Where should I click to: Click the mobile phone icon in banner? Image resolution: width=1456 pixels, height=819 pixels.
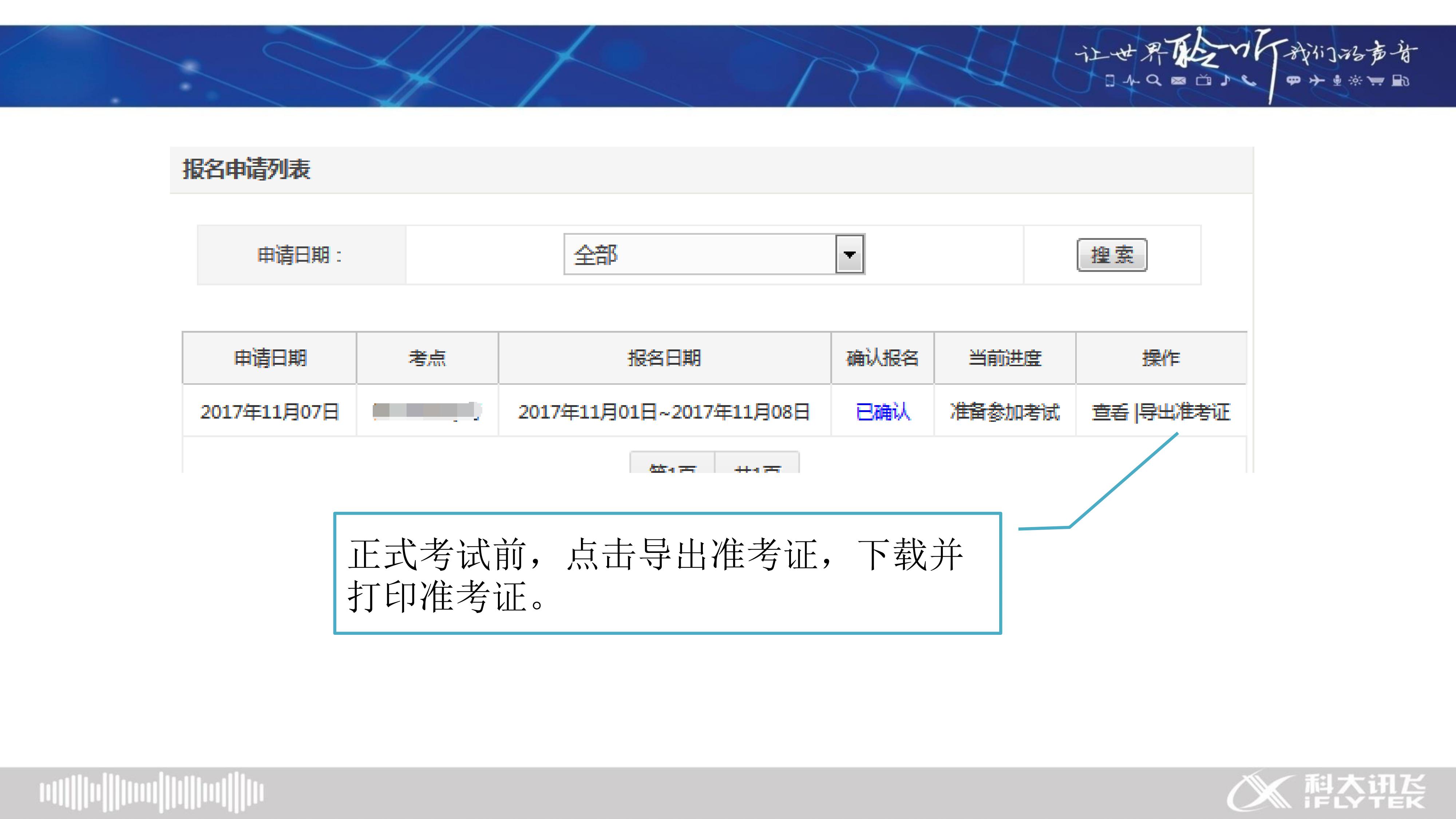[x=1110, y=81]
